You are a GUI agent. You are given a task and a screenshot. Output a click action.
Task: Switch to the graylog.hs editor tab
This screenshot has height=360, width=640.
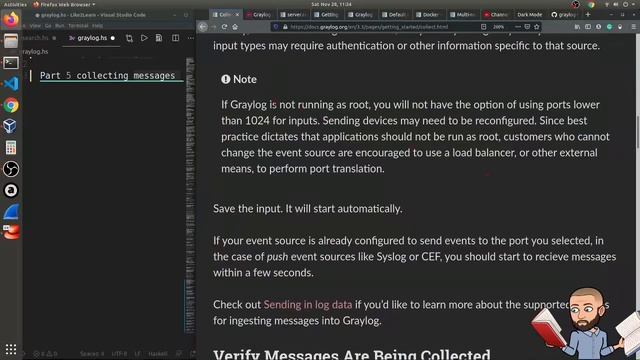(92, 38)
